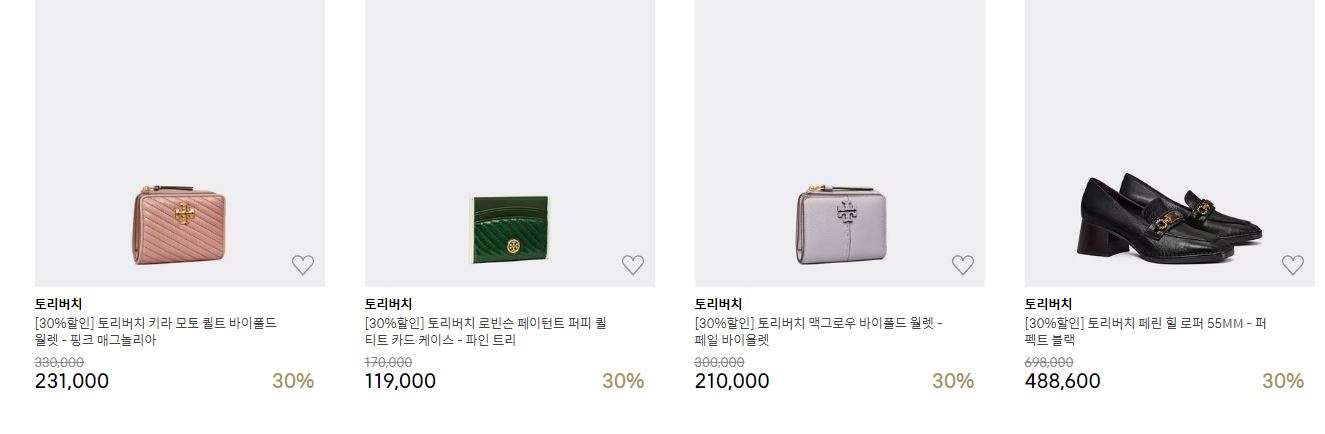This screenshot has height=434, width=1325.
Task: Open the green Robinson card case image
Action: pyautogui.click(x=510, y=143)
